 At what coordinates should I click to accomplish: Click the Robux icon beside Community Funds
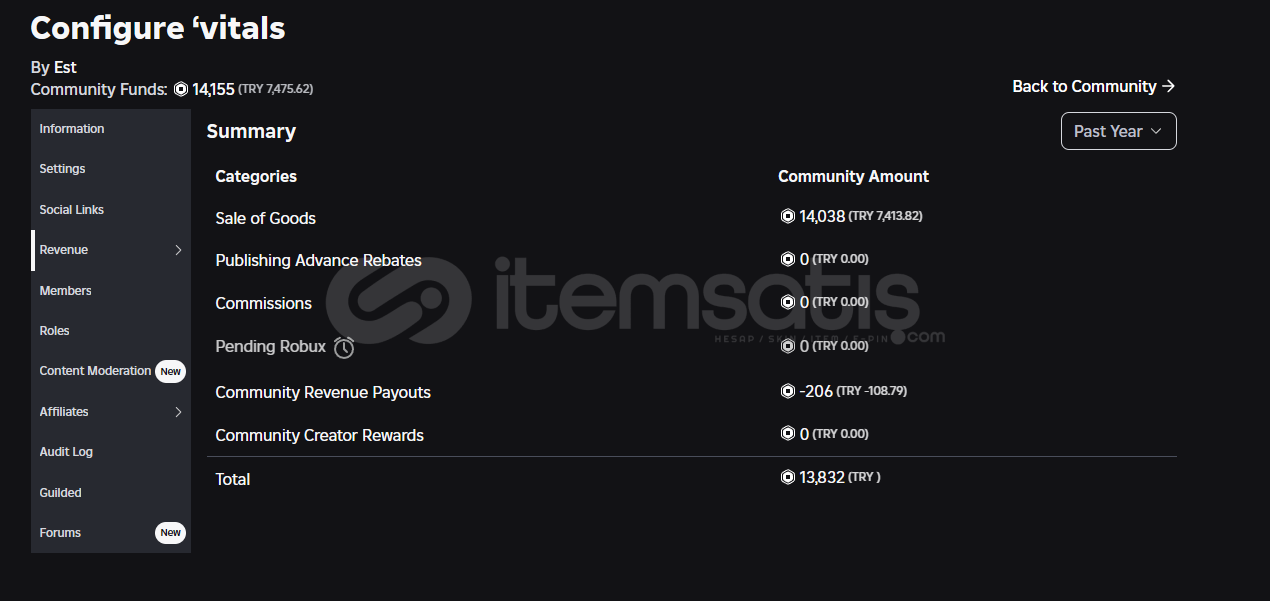181,89
